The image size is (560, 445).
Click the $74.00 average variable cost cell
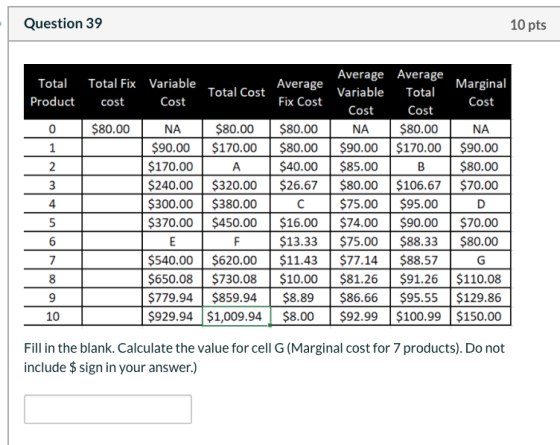coord(361,222)
